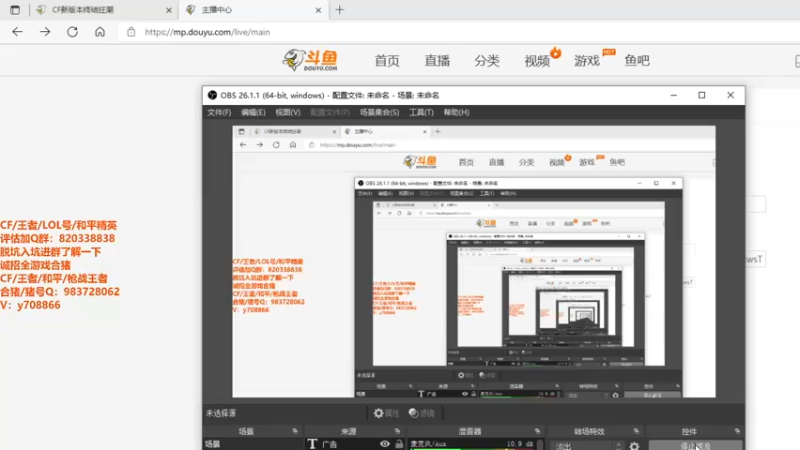
Task: Click the browser forward arrow
Action: (x=45, y=32)
